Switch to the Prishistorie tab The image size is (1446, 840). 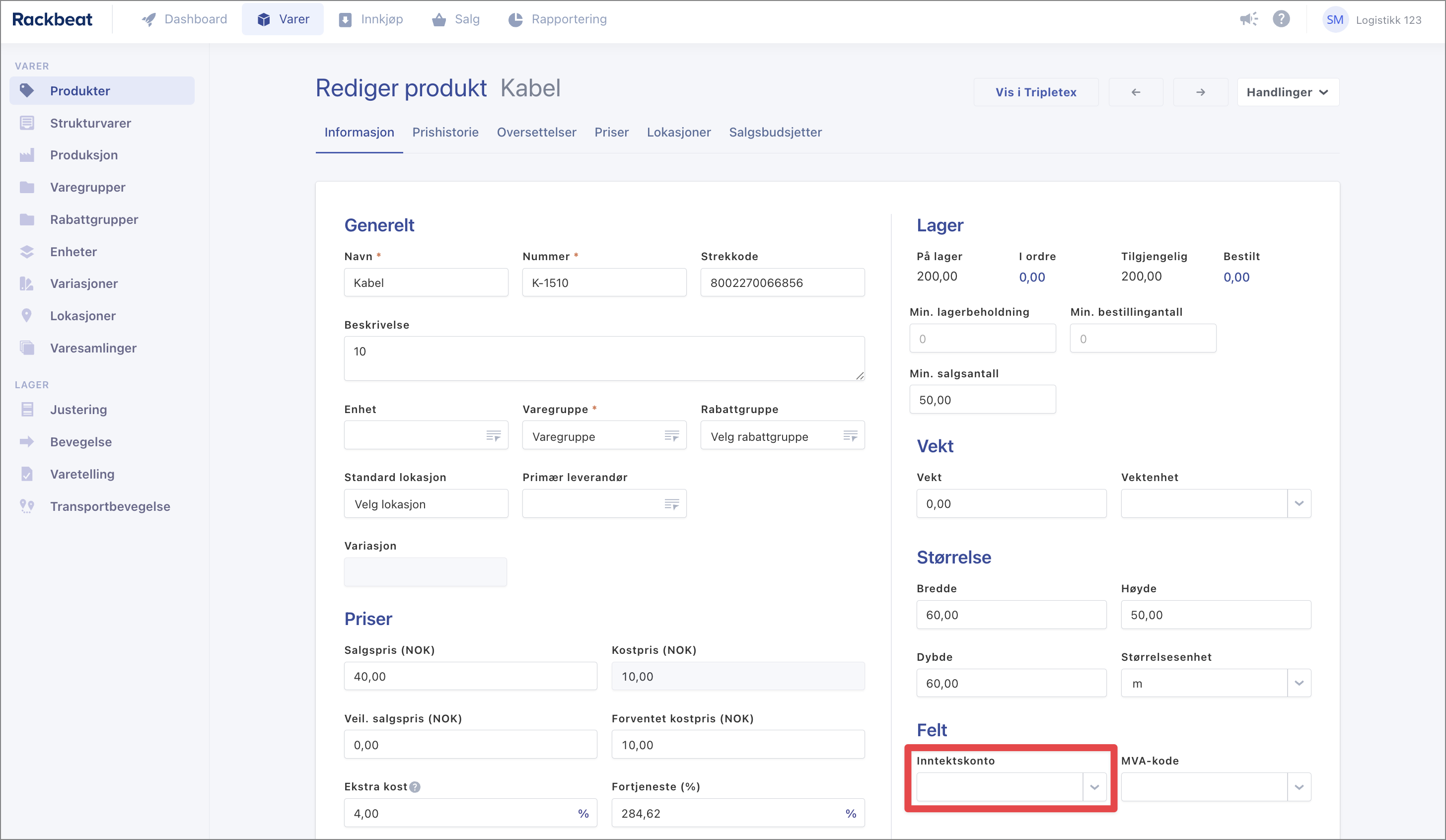tap(445, 133)
